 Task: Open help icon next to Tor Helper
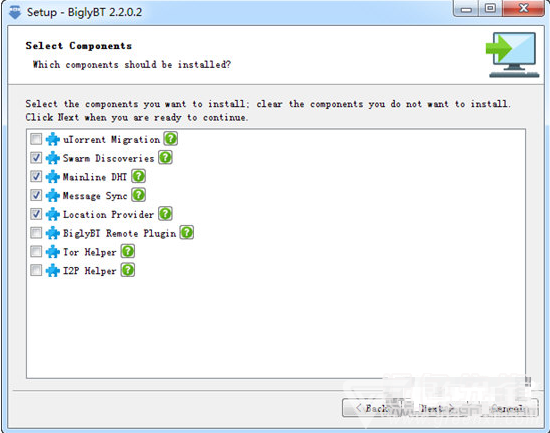pyautogui.click(x=128, y=251)
